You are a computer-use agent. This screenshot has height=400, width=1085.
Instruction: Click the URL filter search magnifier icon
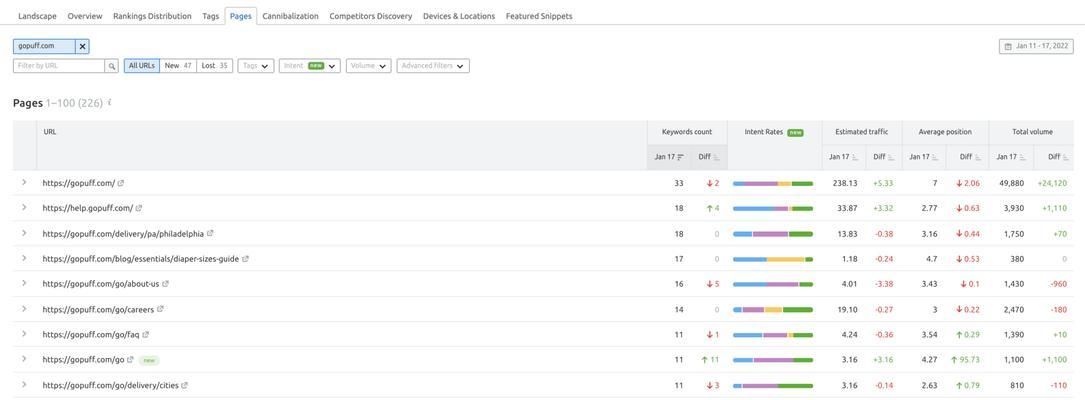coord(111,66)
